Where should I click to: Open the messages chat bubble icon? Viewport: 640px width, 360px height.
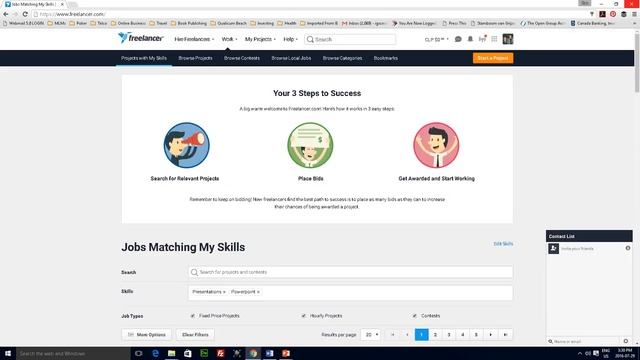click(458, 39)
